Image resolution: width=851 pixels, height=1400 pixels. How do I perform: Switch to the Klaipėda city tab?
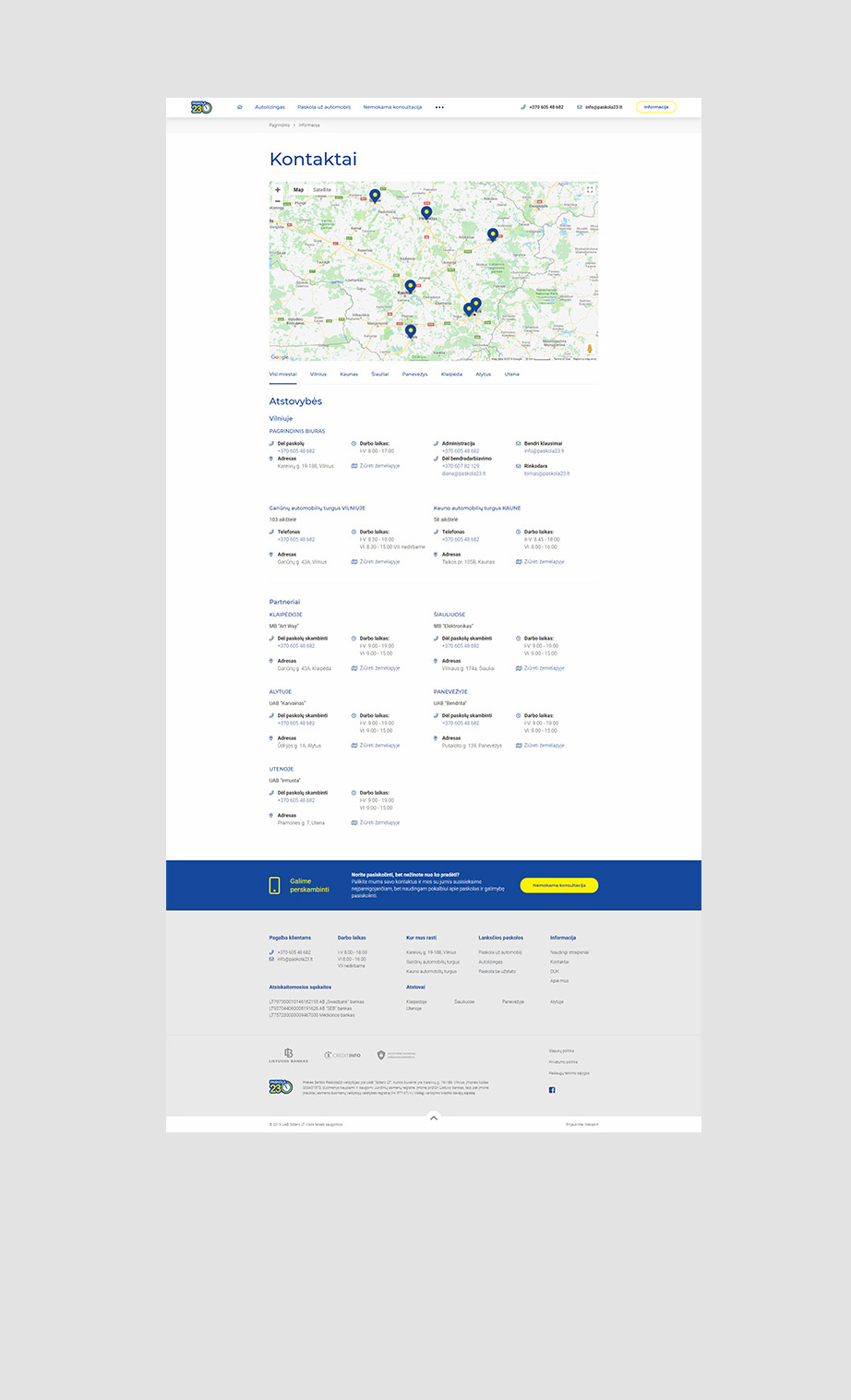click(x=451, y=375)
